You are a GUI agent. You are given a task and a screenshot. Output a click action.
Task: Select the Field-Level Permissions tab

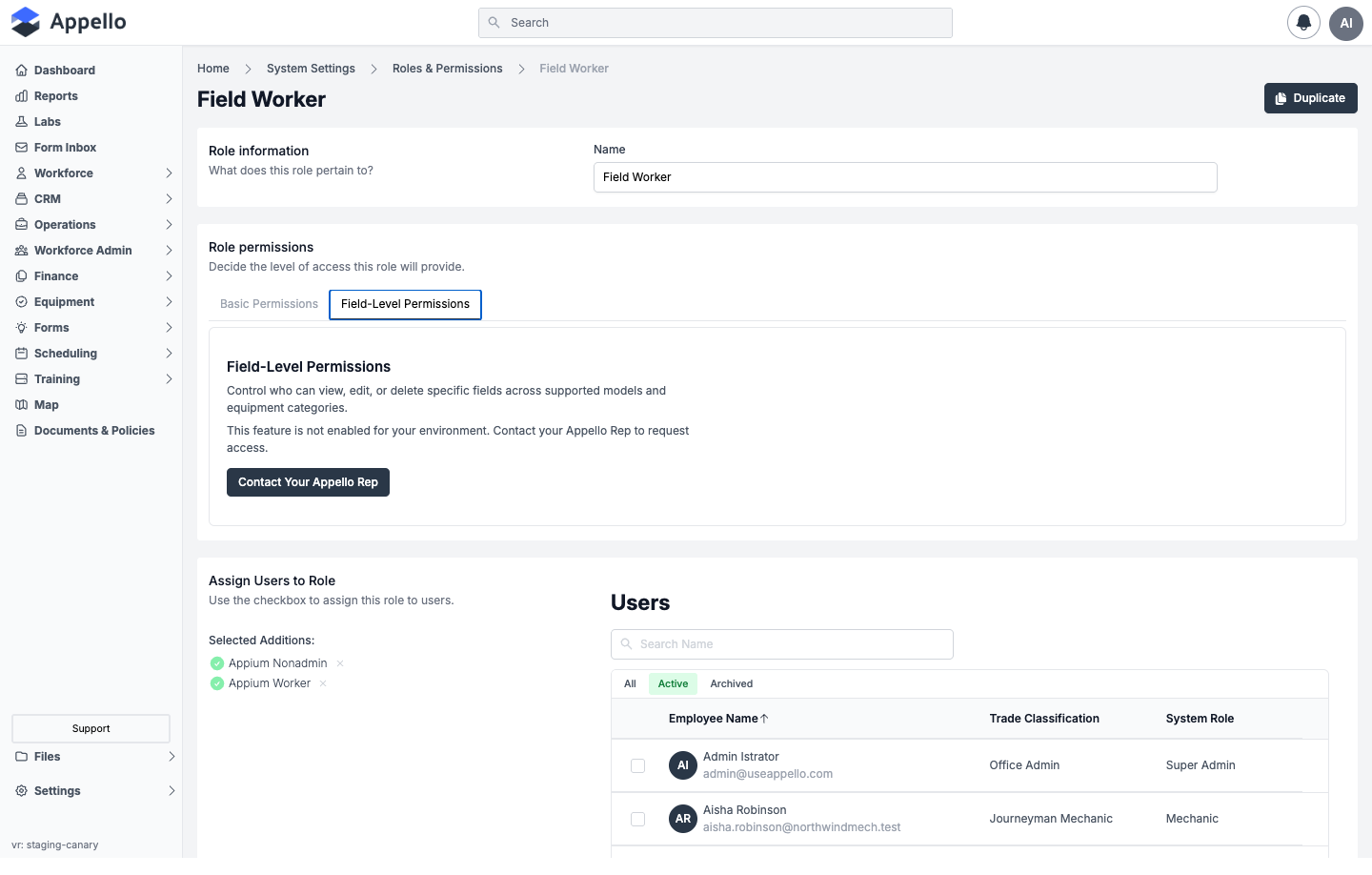[x=405, y=305]
